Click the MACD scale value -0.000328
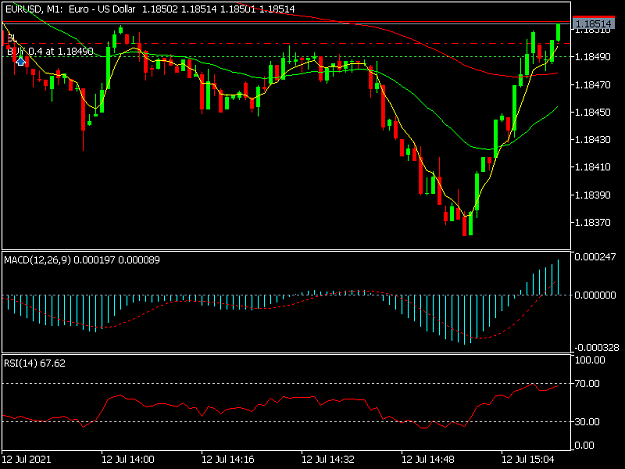The image size is (625, 469). pos(596,347)
